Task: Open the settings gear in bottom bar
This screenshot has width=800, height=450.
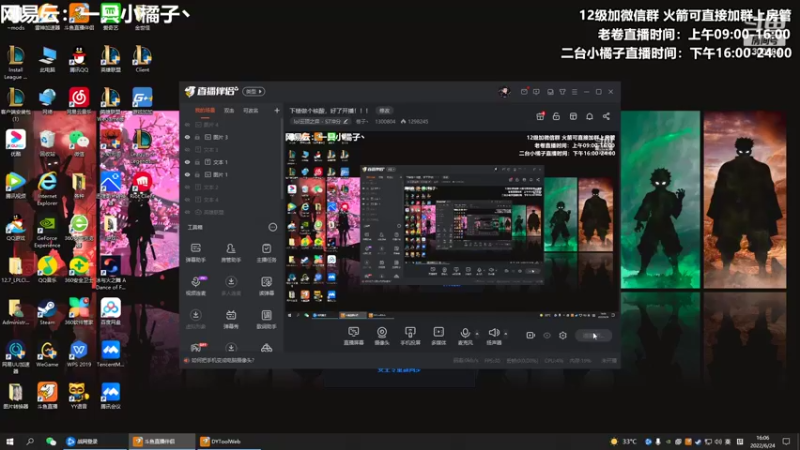Action: [563, 335]
